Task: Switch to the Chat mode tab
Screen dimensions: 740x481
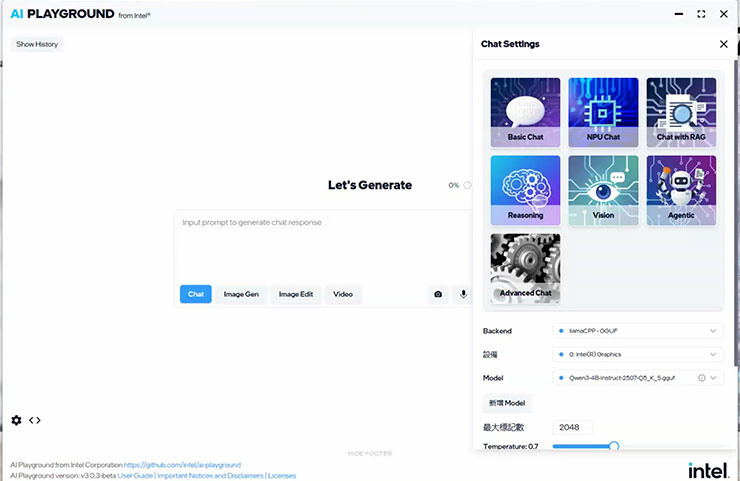Action: pyautogui.click(x=196, y=294)
